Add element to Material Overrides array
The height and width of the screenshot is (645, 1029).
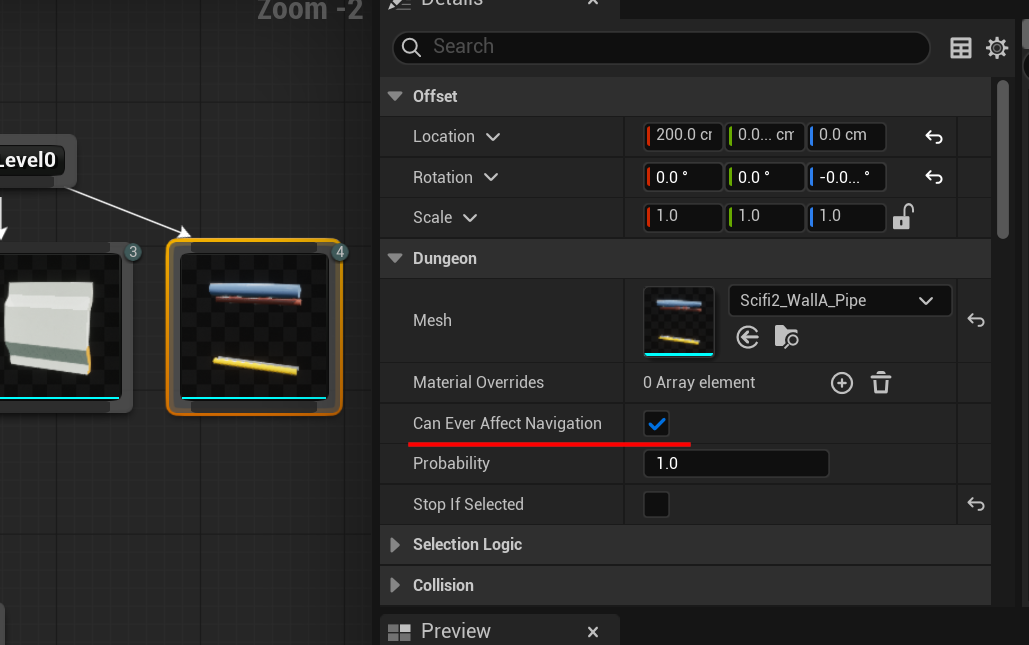pos(842,383)
